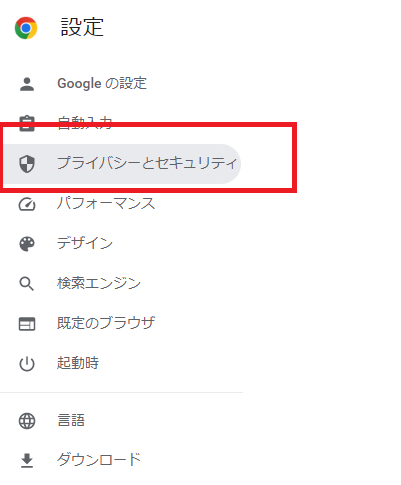Viewport: 401px width, 485px height.
Task: Click the palette design icon
Action: (27, 244)
